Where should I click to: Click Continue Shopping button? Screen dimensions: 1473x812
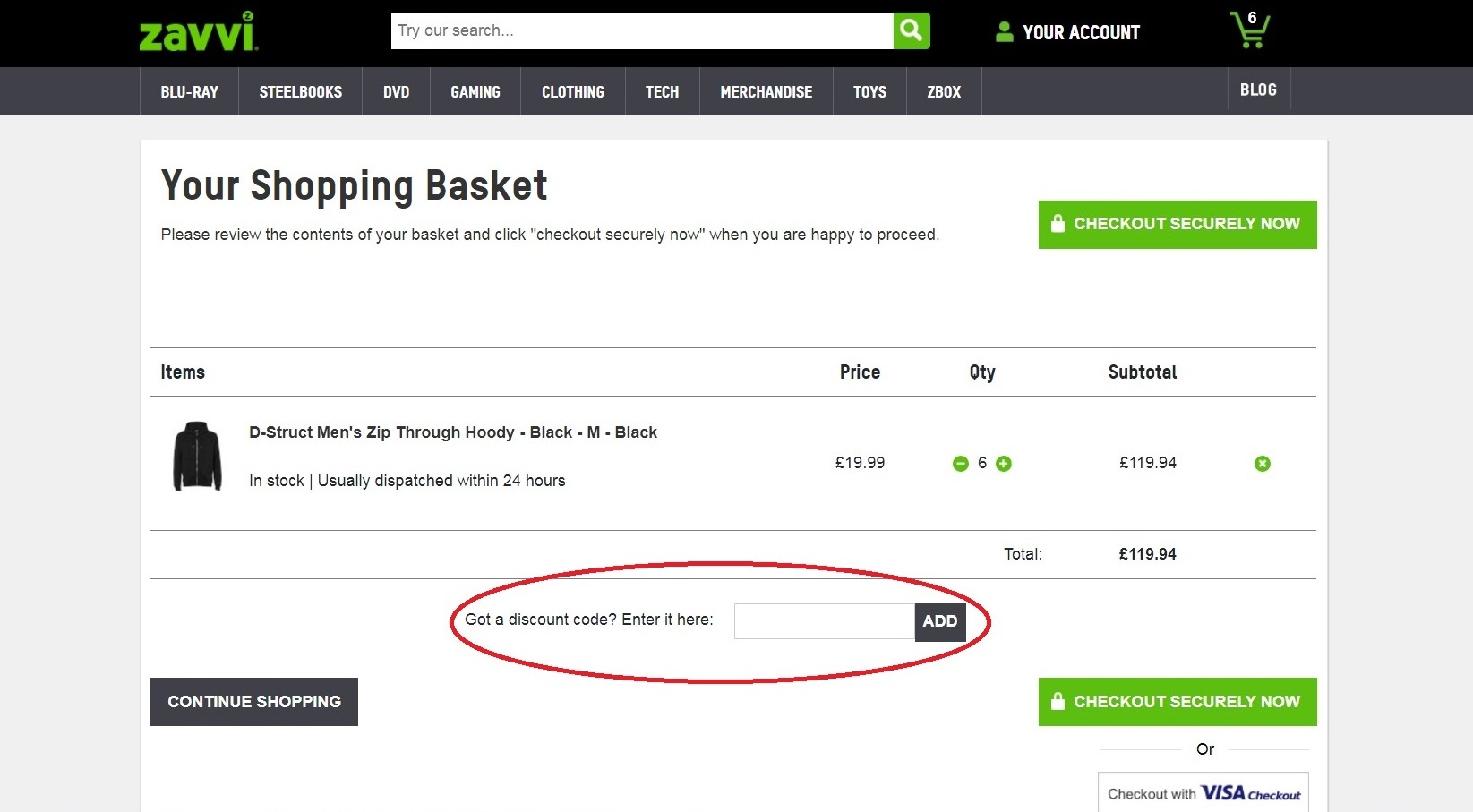(254, 702)
